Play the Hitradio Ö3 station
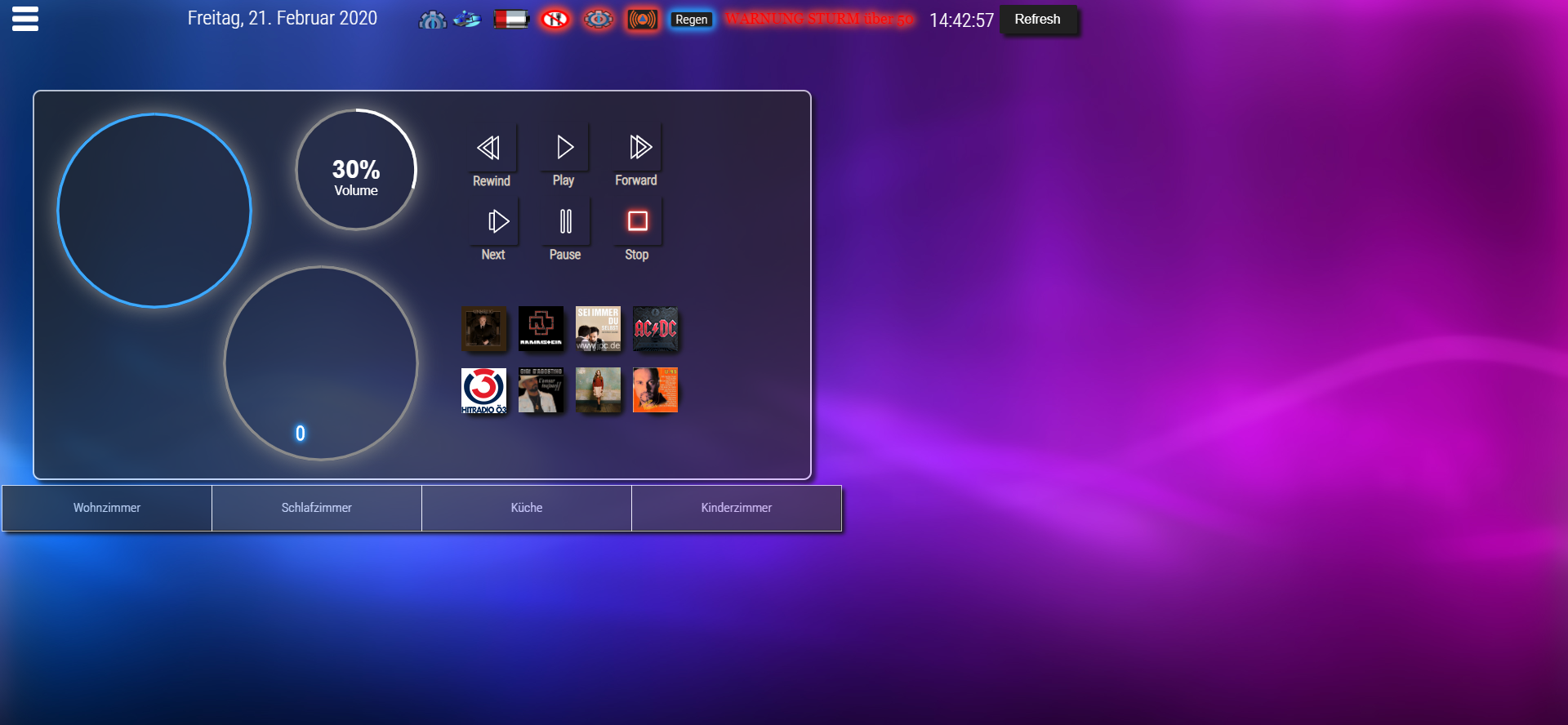Image resolution: width=1568 pixels, height=725 pixels. (483, 390)
